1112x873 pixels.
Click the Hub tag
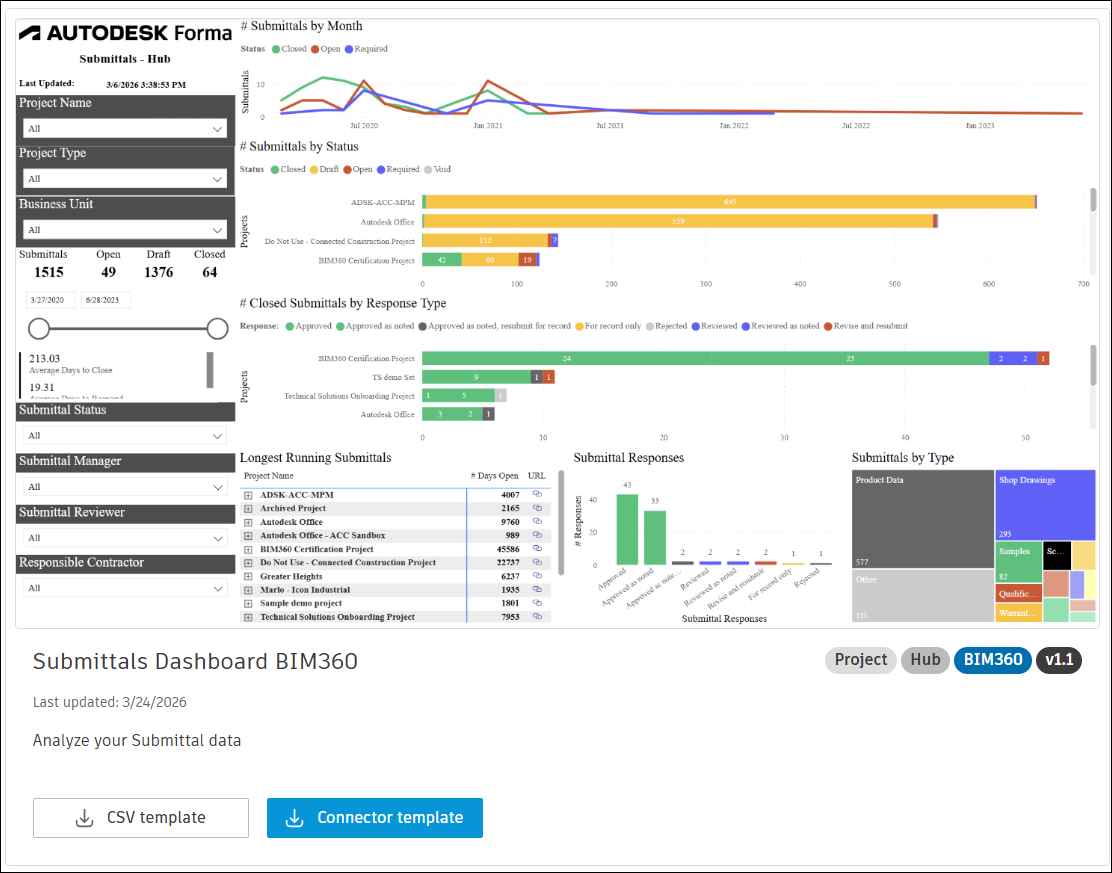(x=925, y=660)
